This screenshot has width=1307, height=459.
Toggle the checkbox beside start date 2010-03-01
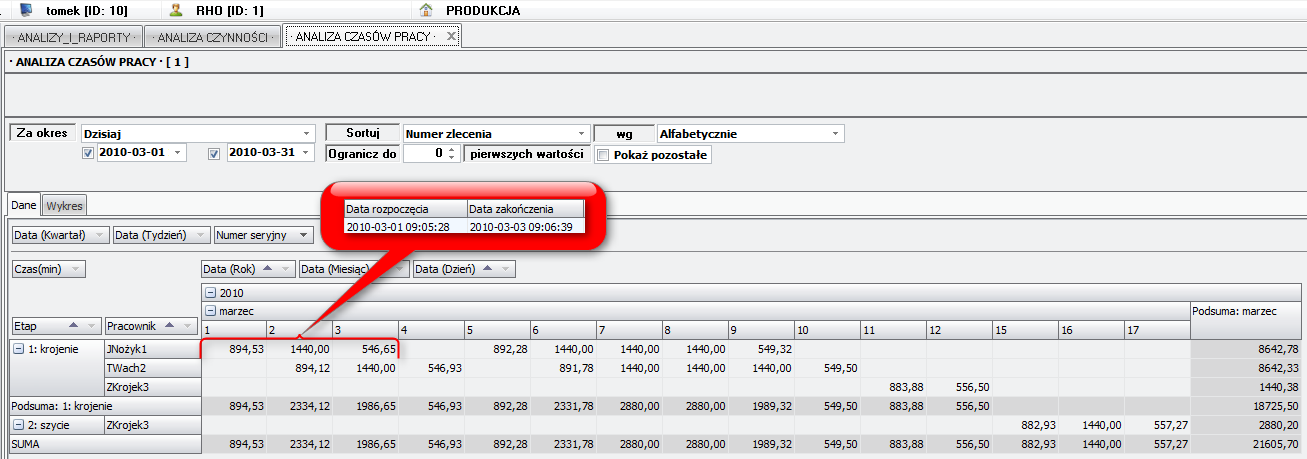pos(88,153)
